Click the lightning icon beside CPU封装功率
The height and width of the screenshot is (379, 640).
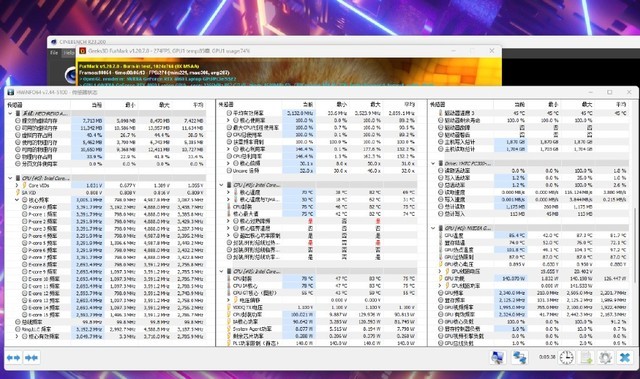(x=229, y=315)
